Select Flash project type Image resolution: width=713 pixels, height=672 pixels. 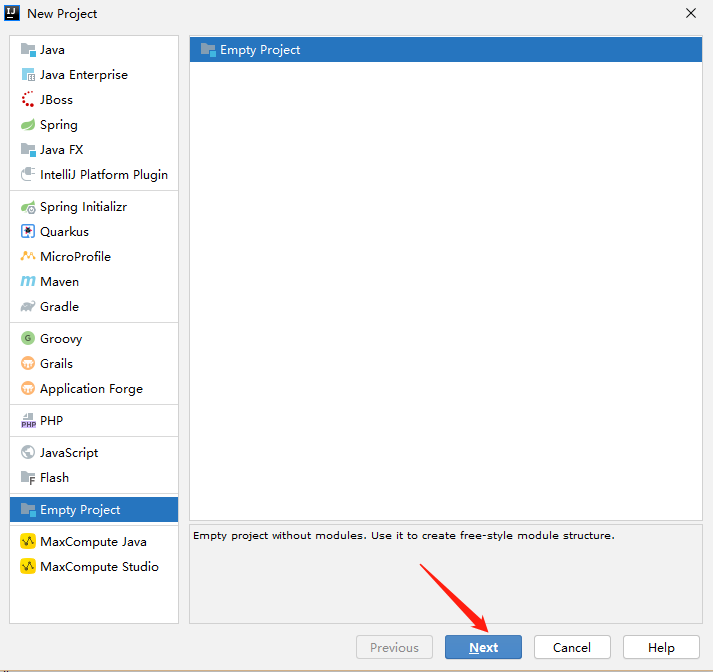[94, 477]
